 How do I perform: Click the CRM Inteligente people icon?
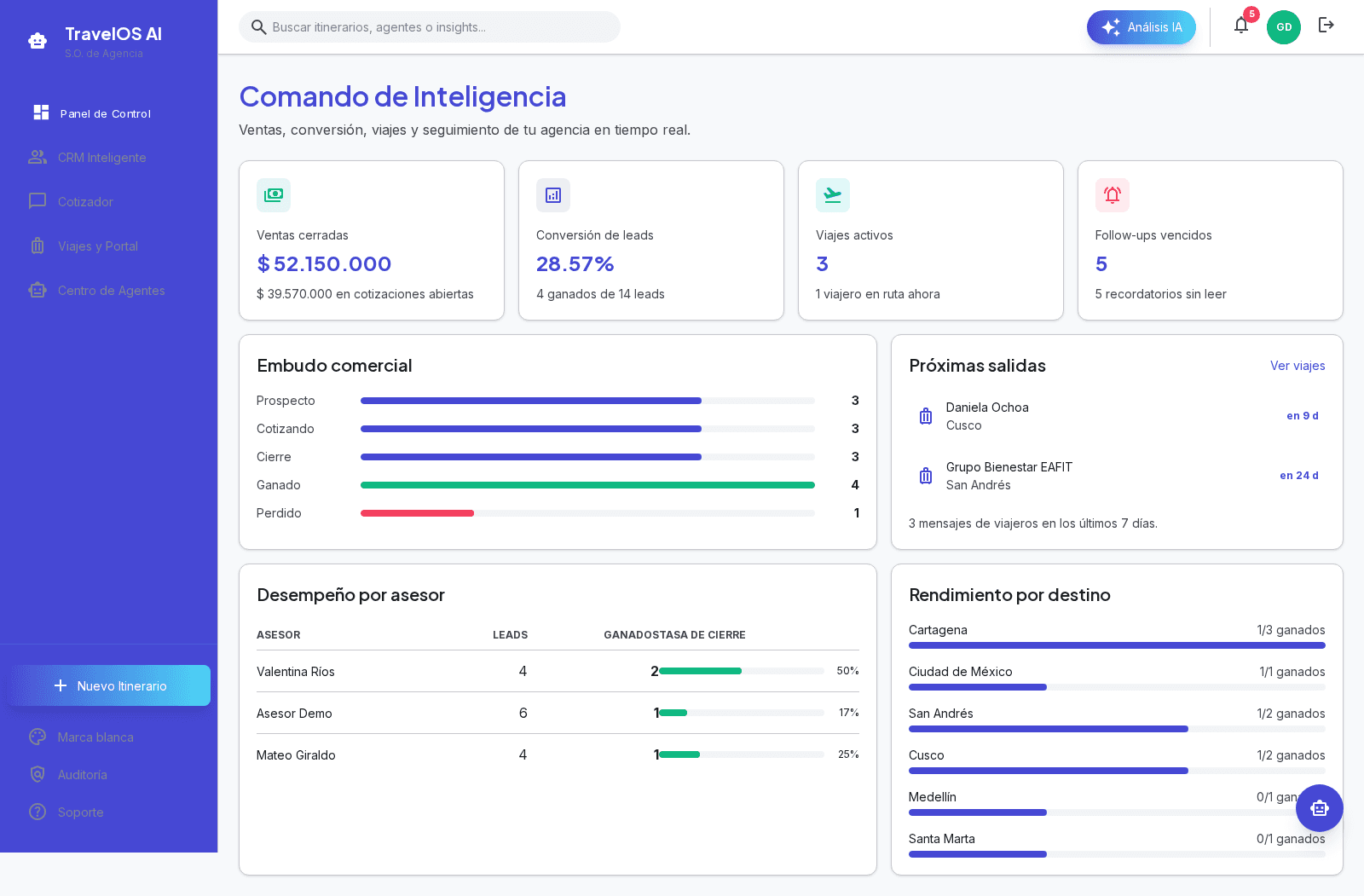pyautogui.click(x=38, y=157)
